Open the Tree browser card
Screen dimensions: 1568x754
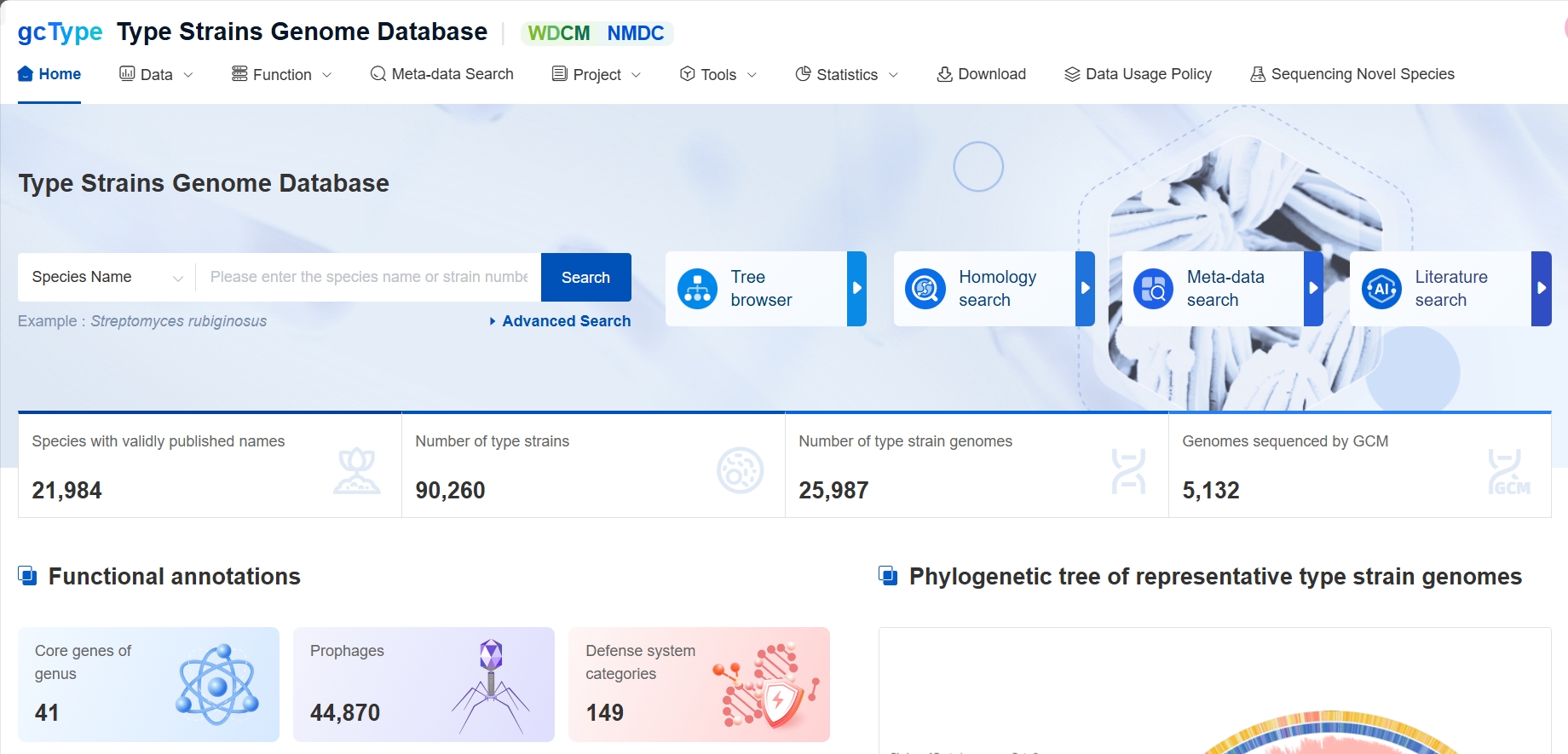(766, 289)
